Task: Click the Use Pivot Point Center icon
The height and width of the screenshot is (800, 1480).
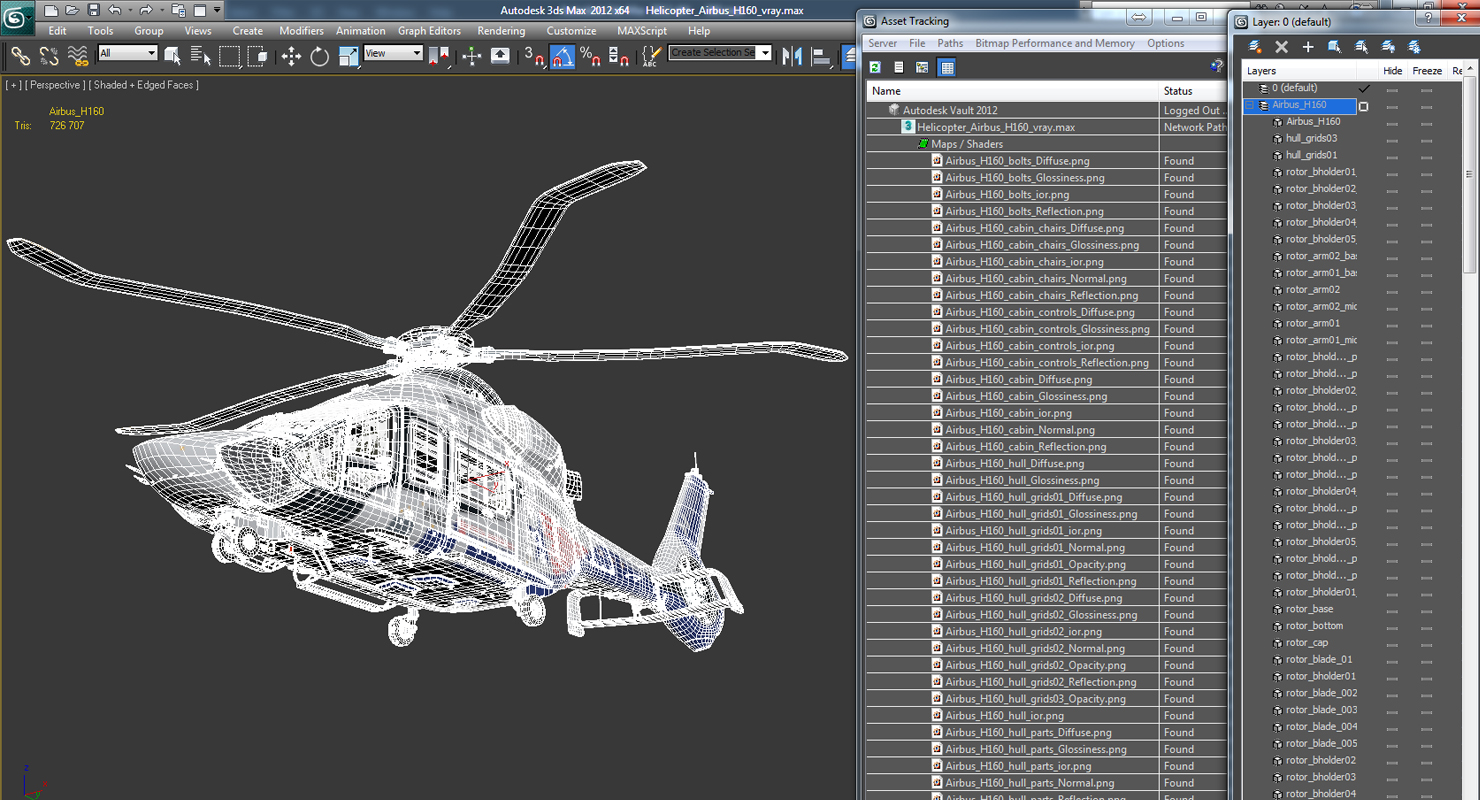Action: [439, 56]
